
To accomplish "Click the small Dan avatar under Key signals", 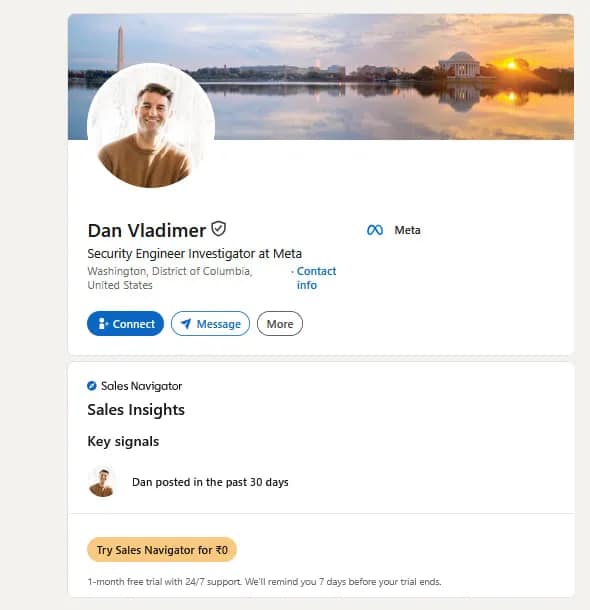I will pyautogui.click(x=102, y=482).
